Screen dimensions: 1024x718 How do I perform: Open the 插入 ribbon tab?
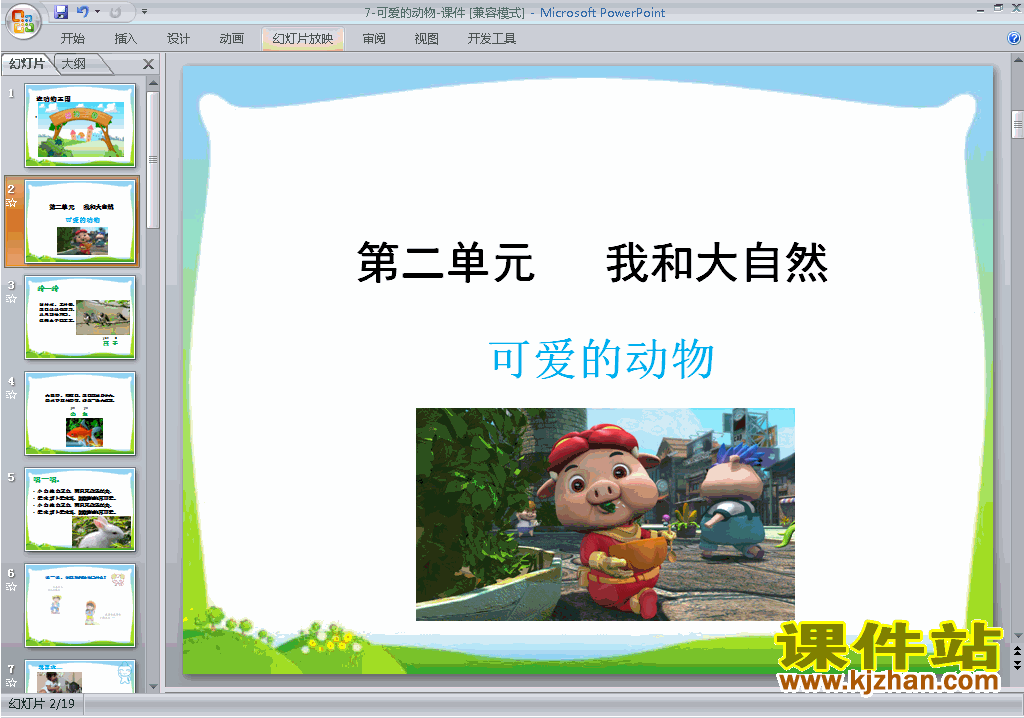(125, 39)
